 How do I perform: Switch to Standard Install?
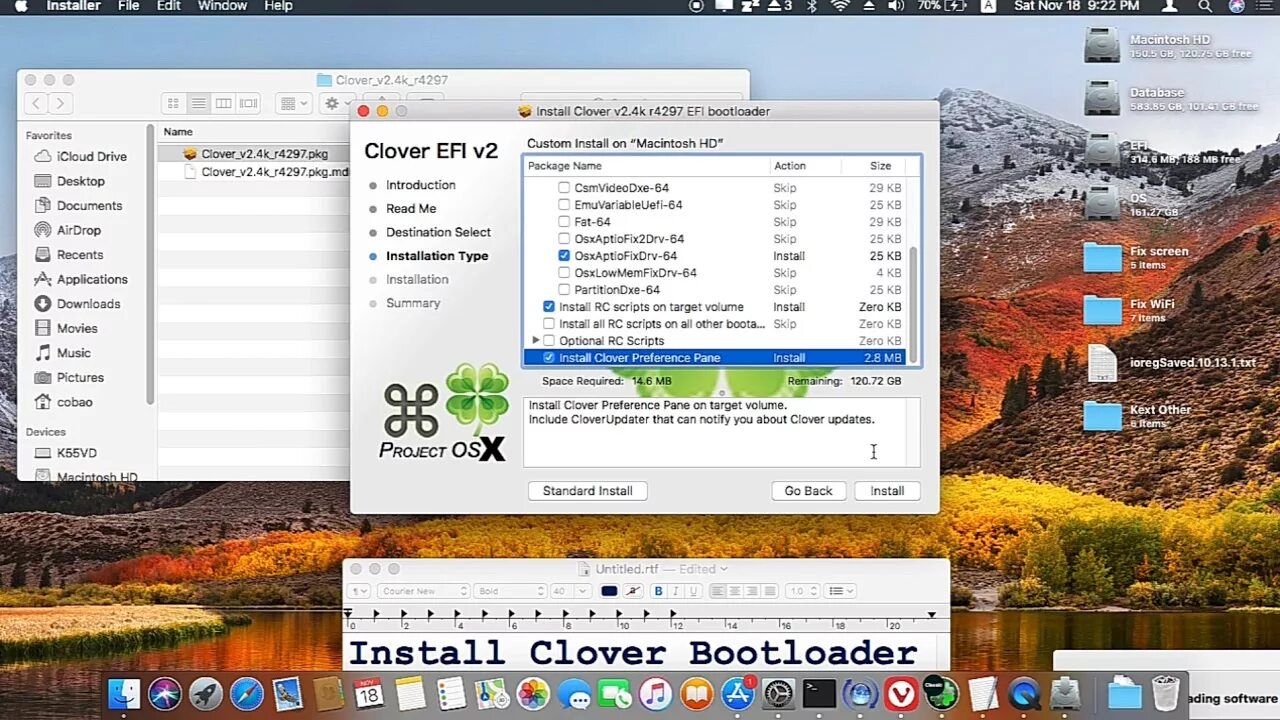pos(587,491)
